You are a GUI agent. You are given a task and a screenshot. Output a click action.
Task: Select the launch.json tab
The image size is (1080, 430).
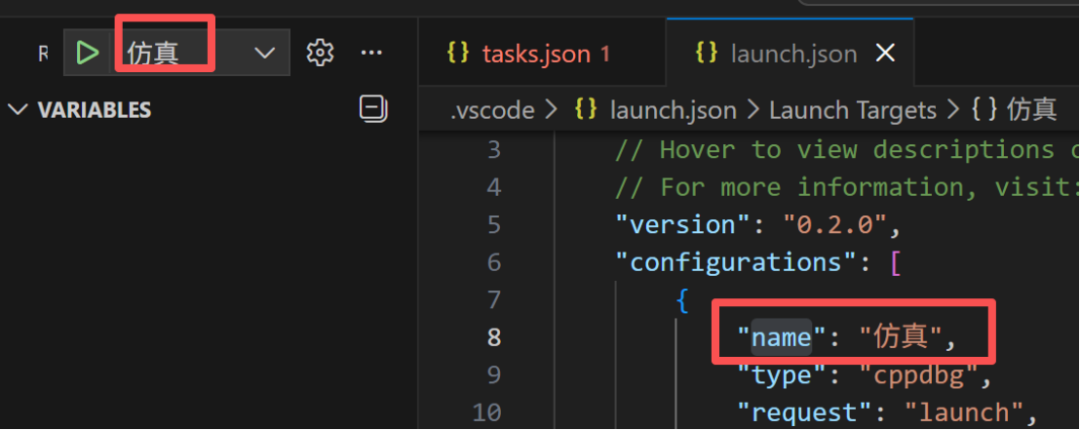790,53
